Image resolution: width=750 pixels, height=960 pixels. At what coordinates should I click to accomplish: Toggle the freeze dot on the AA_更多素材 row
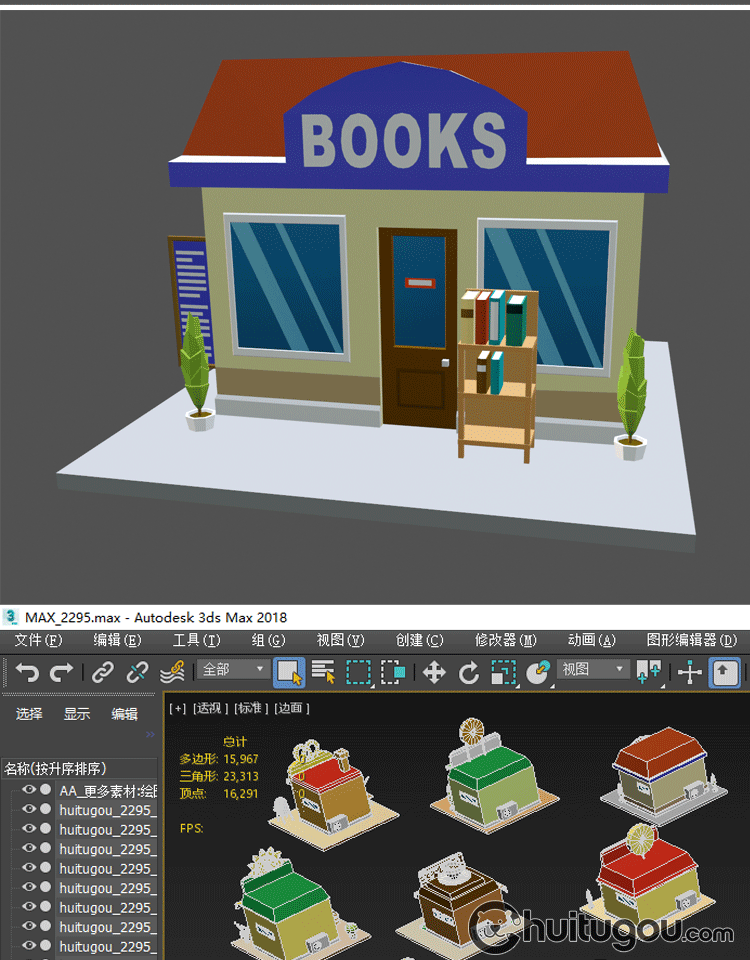[x=45, y=790]
